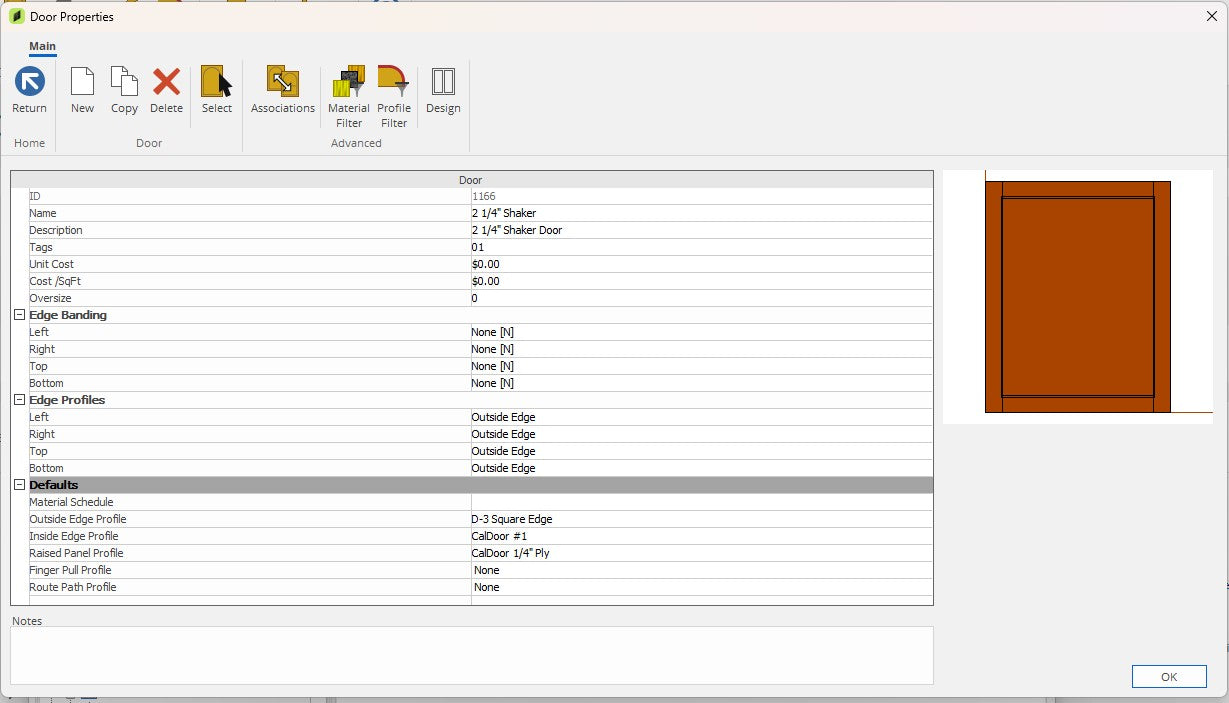Click the Return home icon

(29, 82)
